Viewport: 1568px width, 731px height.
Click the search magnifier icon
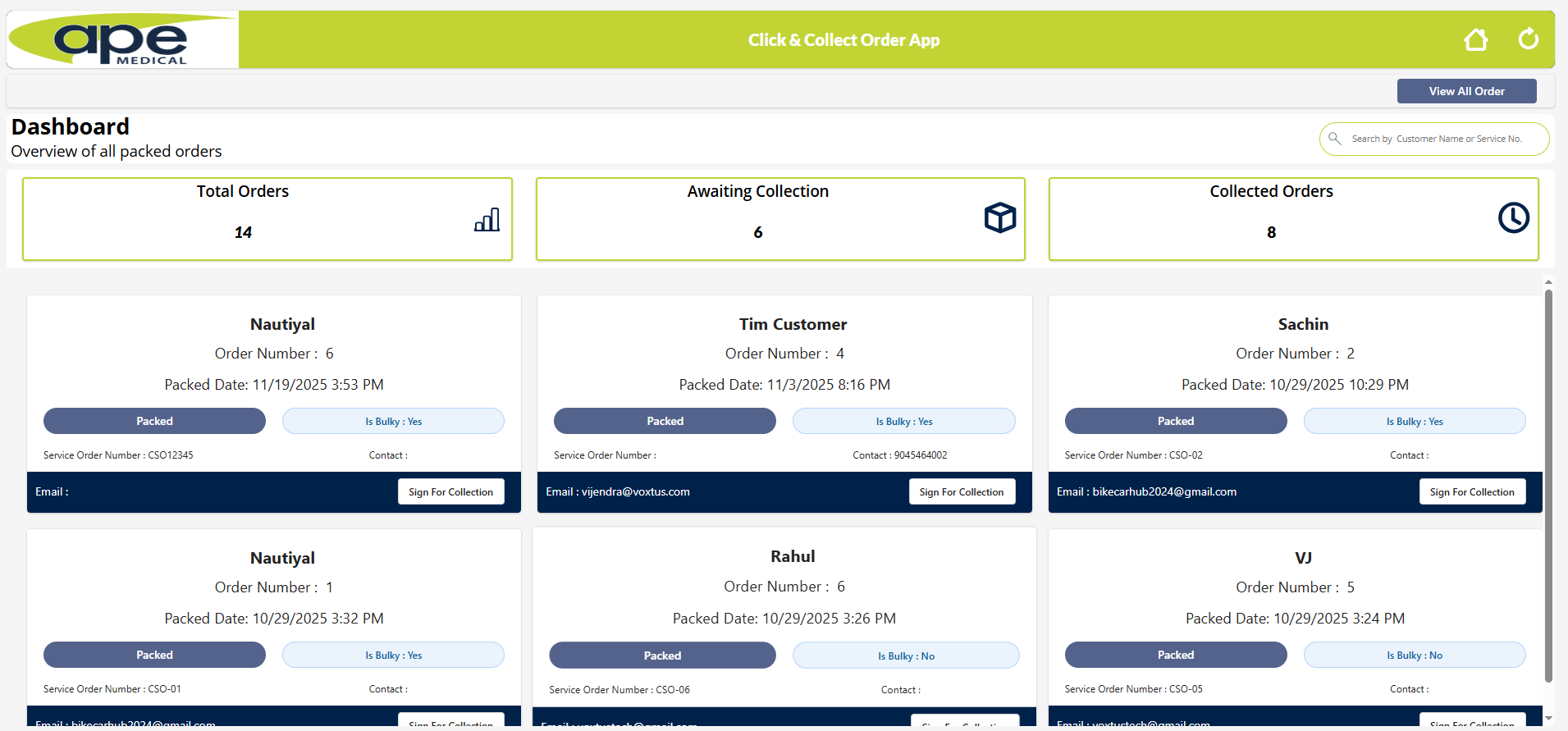click(1335, 139)
